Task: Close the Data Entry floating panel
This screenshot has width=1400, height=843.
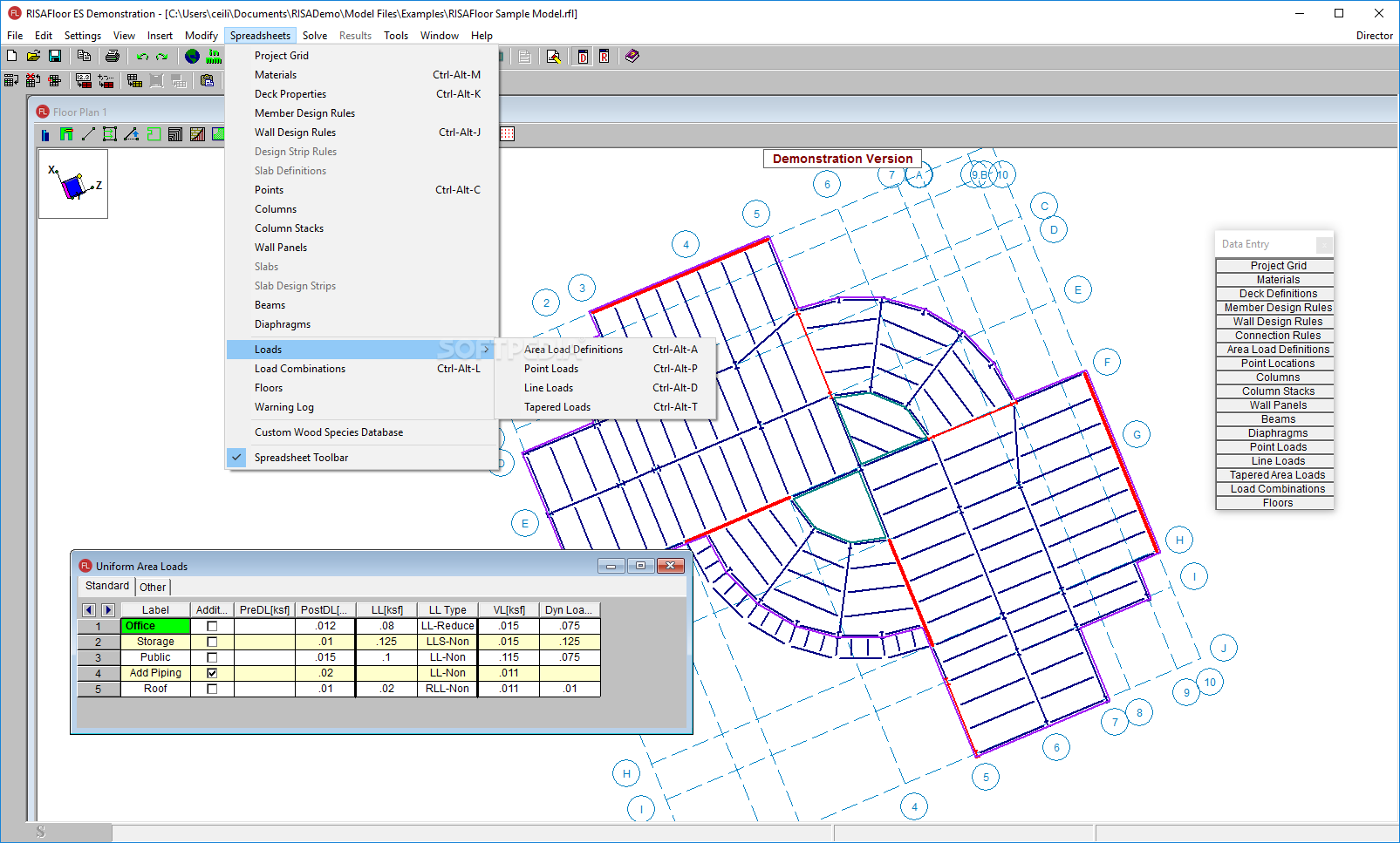Action: point(1324,245)
